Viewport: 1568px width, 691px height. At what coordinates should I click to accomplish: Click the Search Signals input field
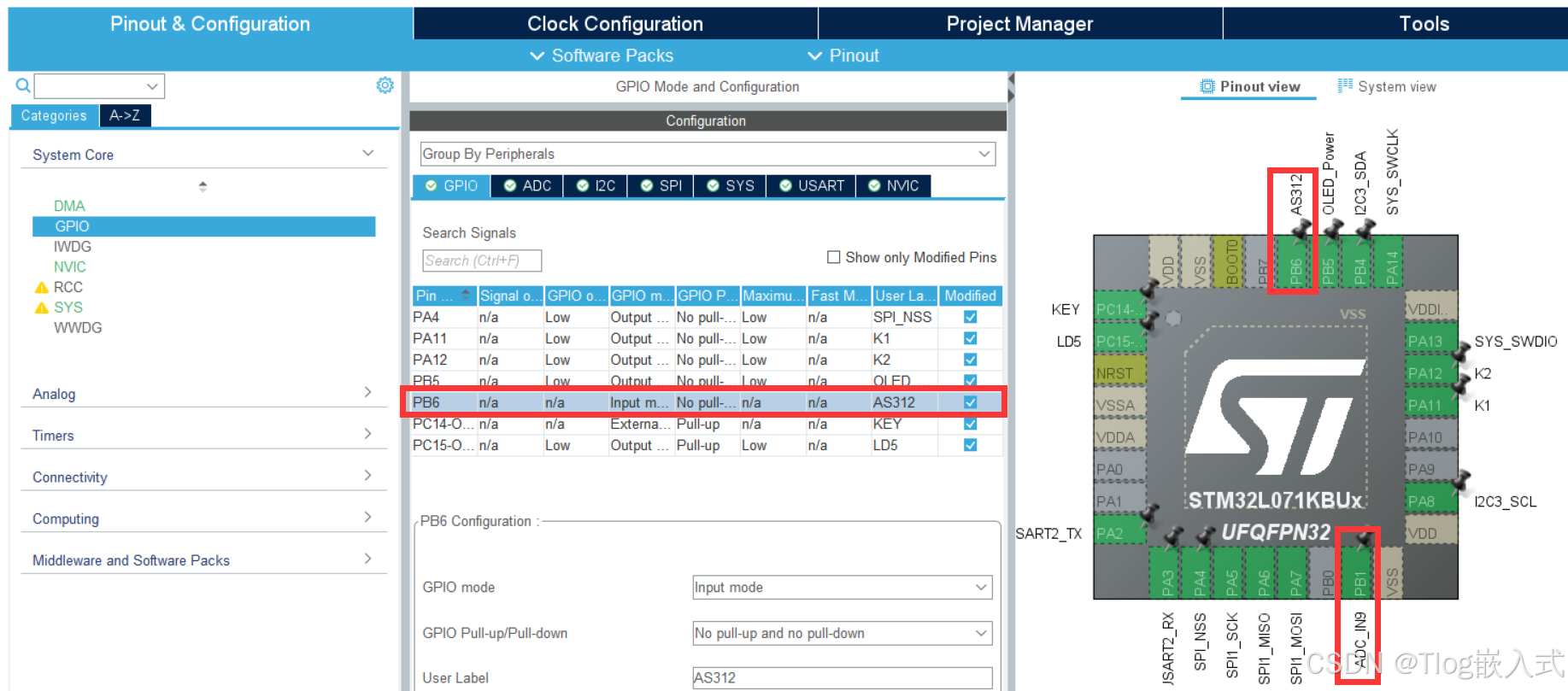[x=482, y=261]
